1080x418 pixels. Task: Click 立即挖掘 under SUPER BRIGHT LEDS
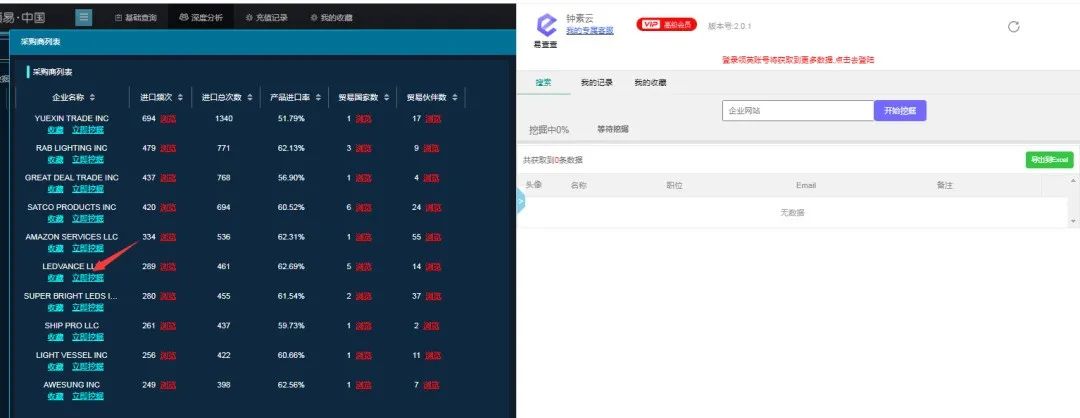pyautogui.click(x=87, y=307)
